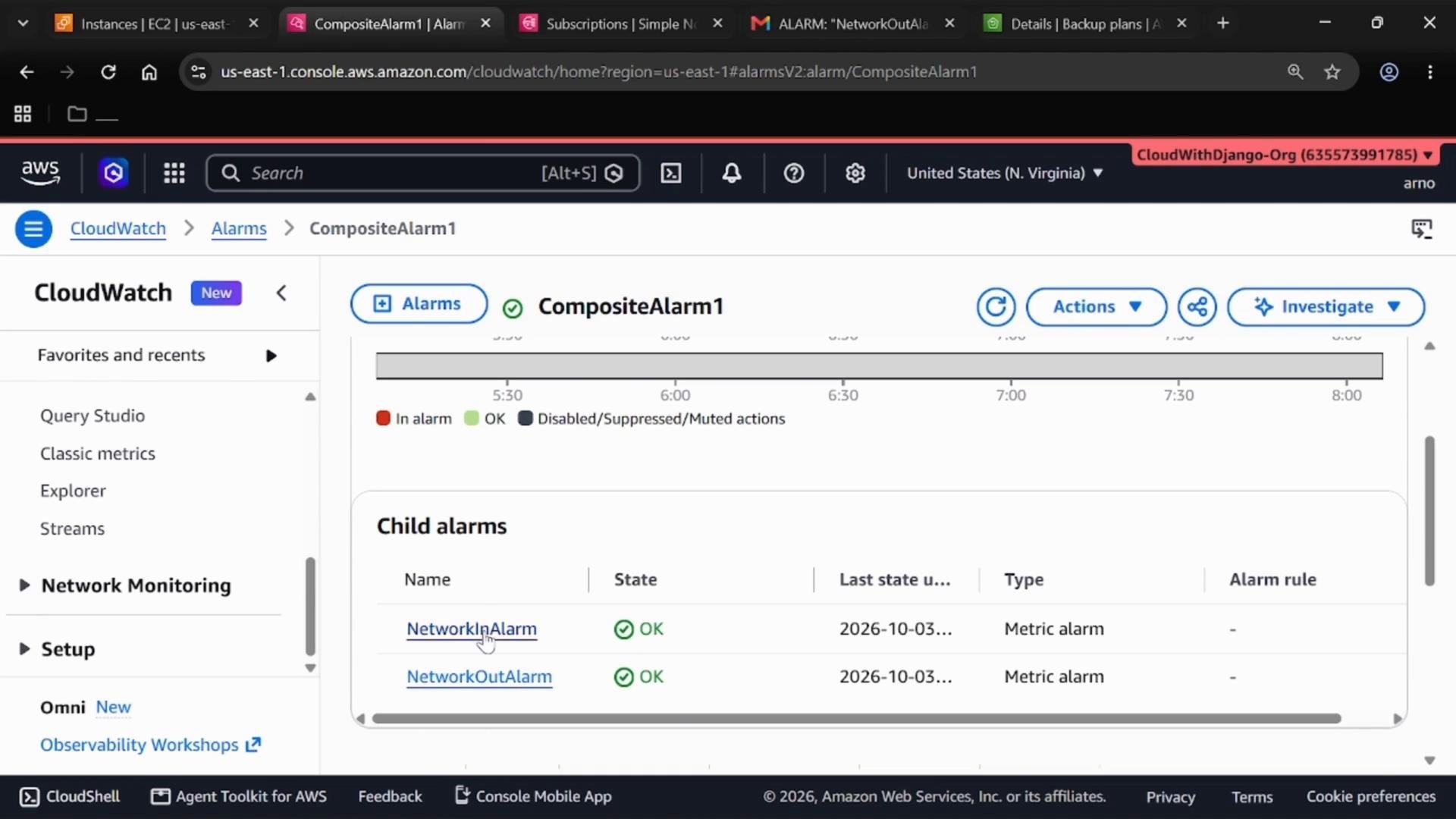Image resolution: width=1456 pixels, height=819 pixels.
Task: Switch to the Gmail ALARM NetworkOutAlarm tab
Action: point(853,24)
